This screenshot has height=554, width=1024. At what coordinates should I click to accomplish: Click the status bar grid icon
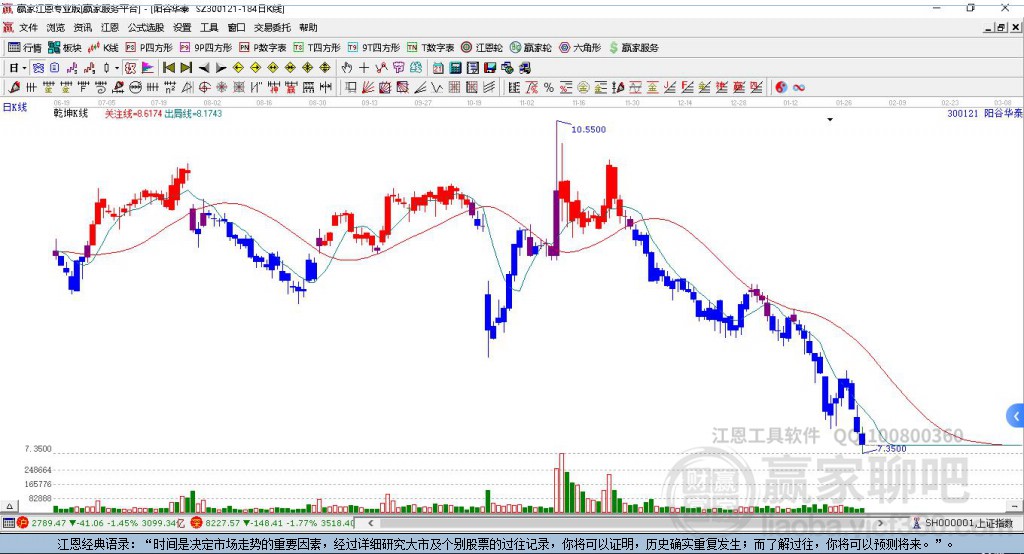pos(8,523)
